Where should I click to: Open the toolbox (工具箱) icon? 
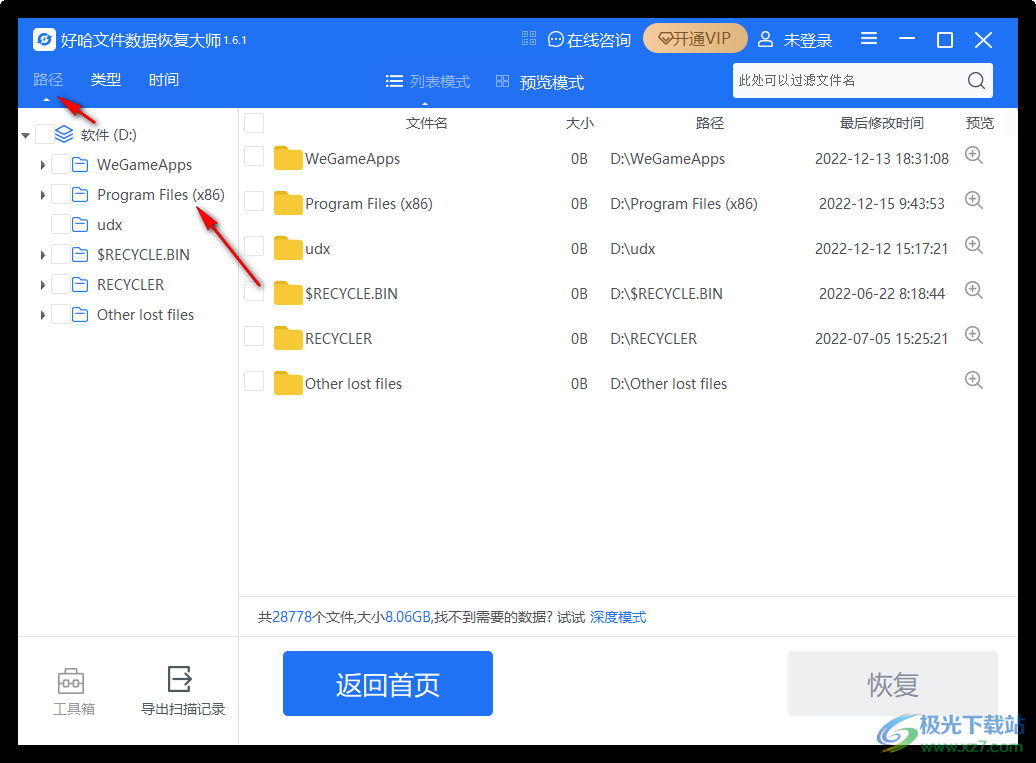(71, 680)
